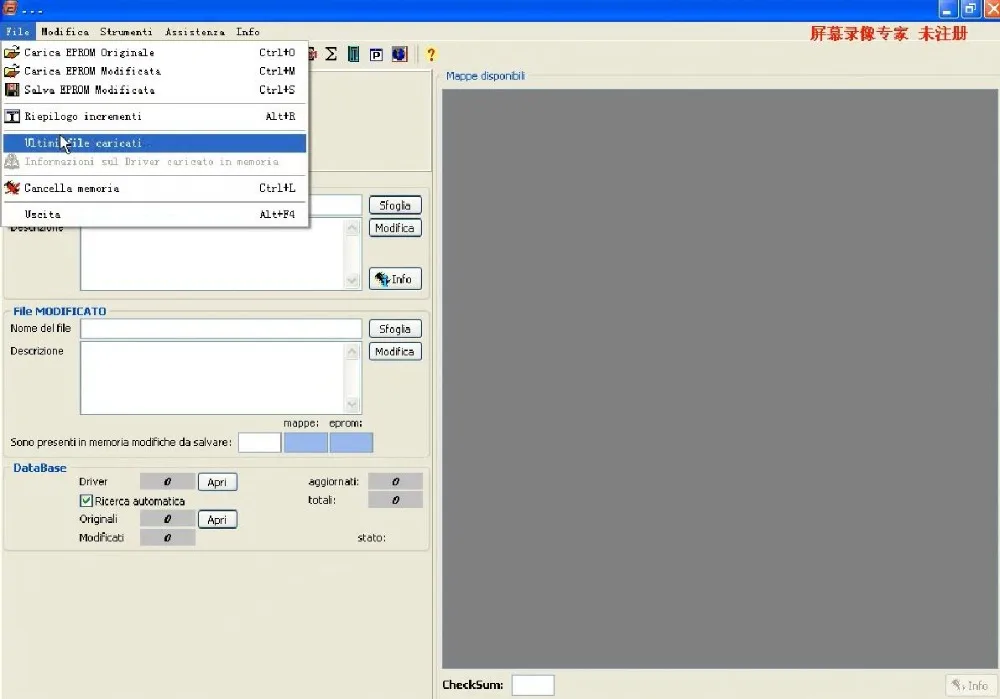The image size is (1000, 699).
Task: Click the CheckSum value field
Action: [x=533, y=685]
